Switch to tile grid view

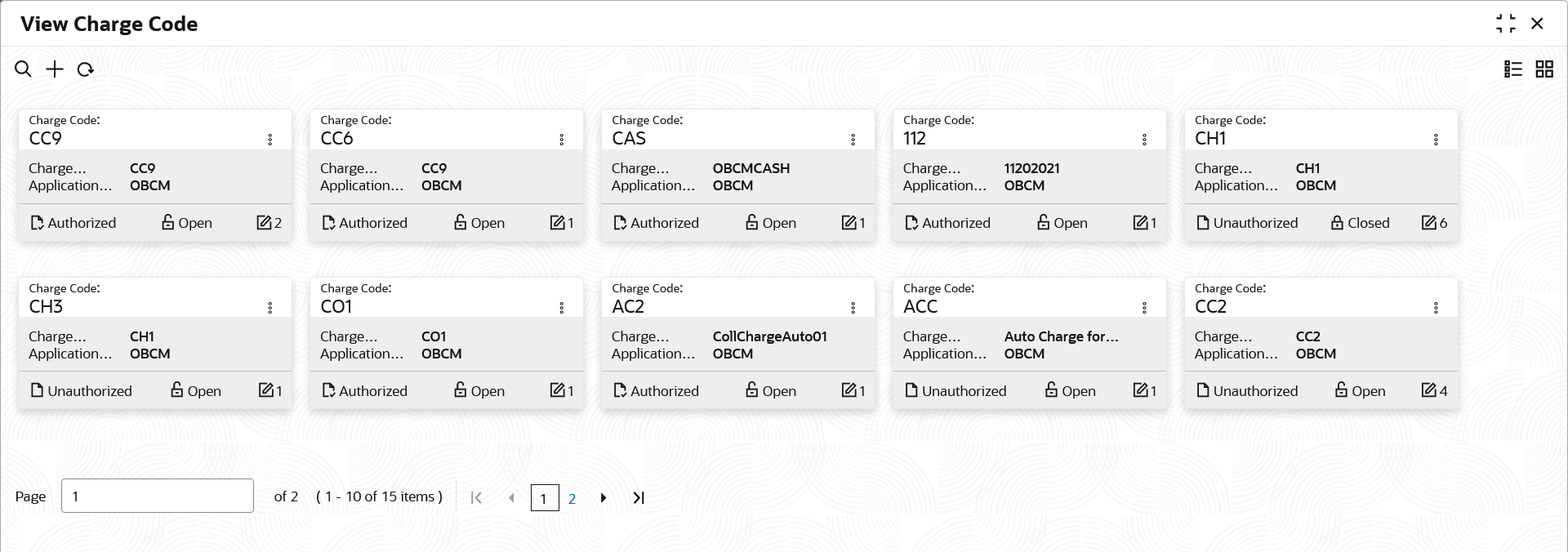pos(1543,69)
